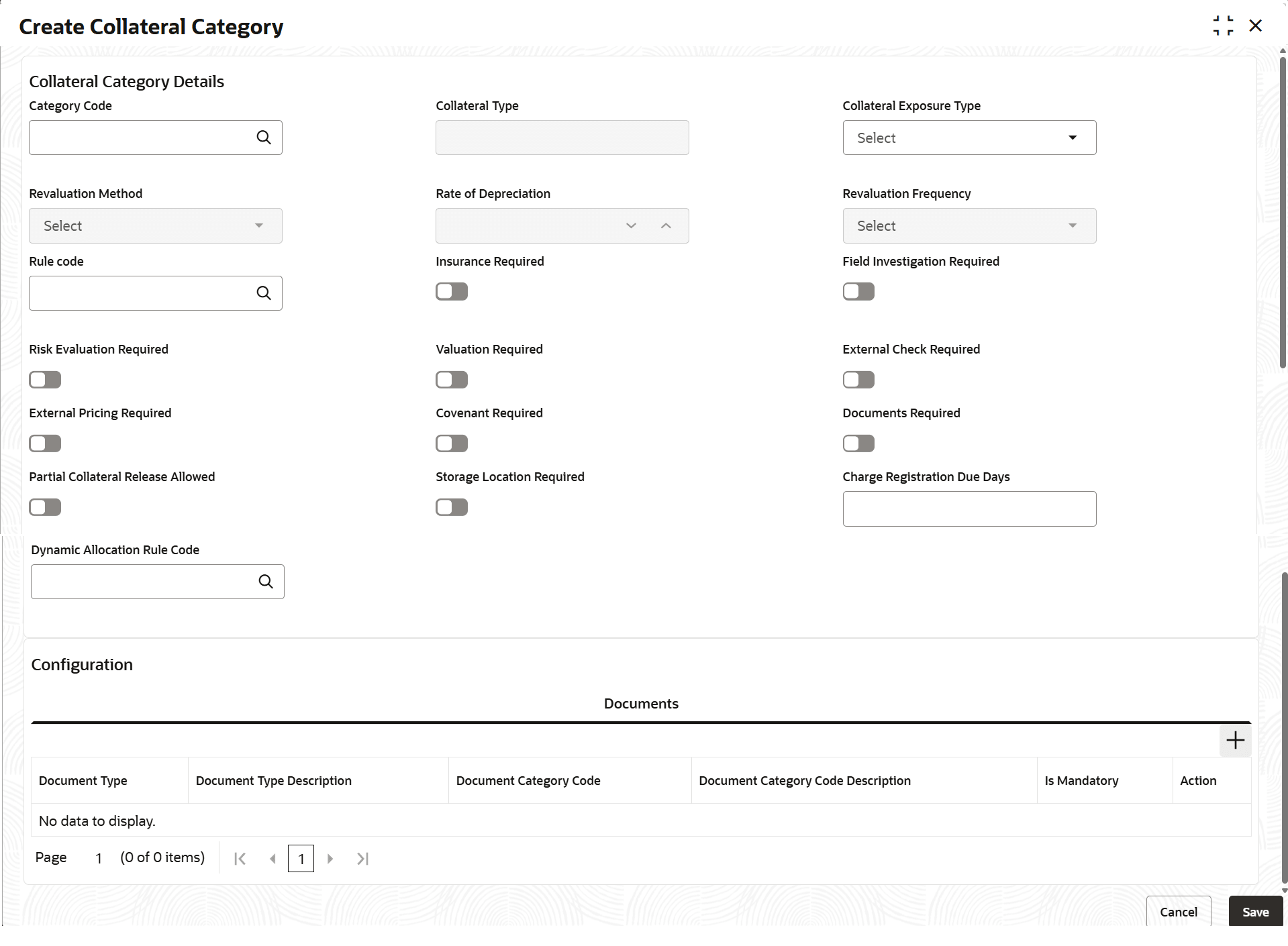Click the current page number box

[301, 858]
